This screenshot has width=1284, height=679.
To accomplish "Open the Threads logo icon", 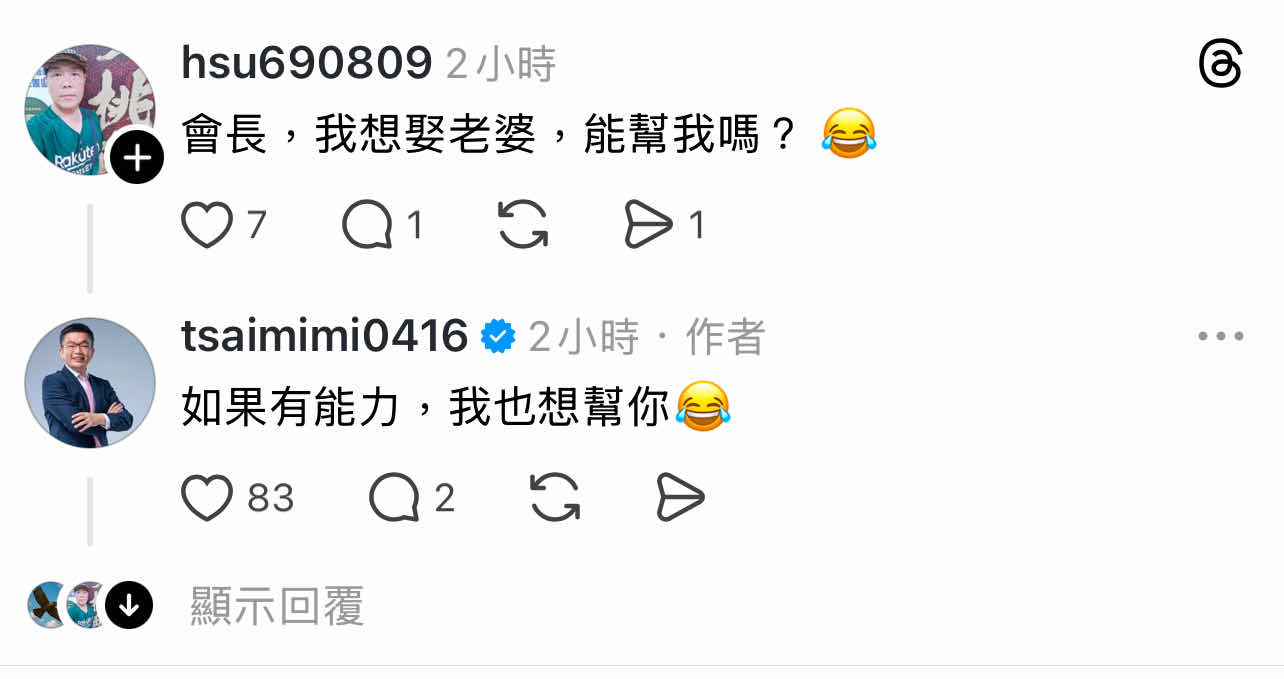I will pyautogui.click(x=1220, y=65).
